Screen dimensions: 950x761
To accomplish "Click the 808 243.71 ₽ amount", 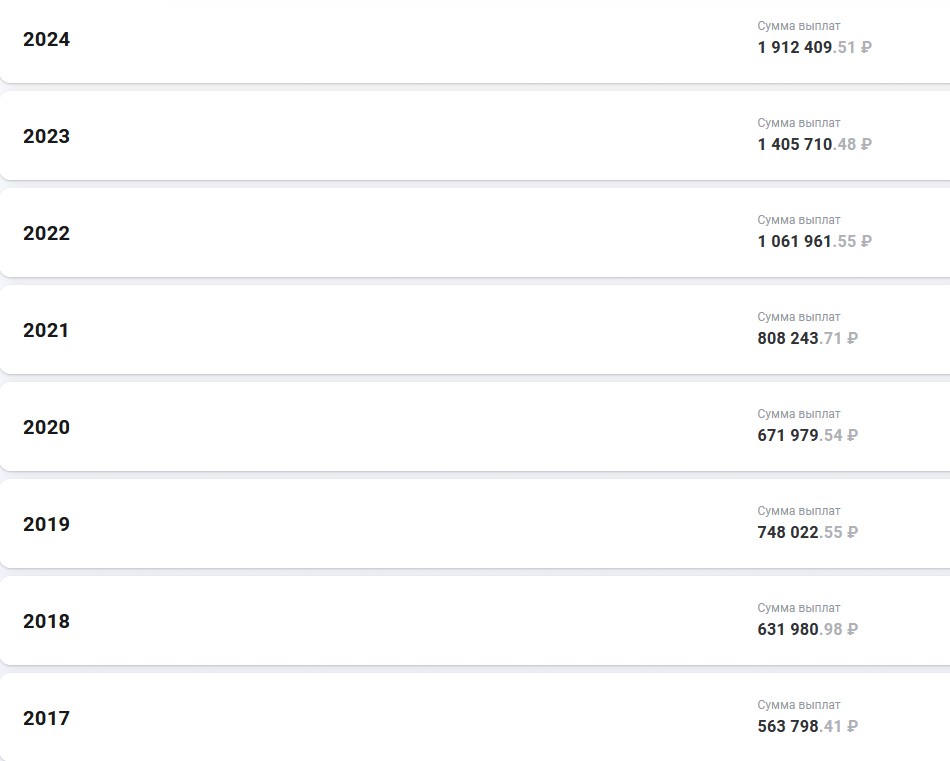I will coord(808,338).
